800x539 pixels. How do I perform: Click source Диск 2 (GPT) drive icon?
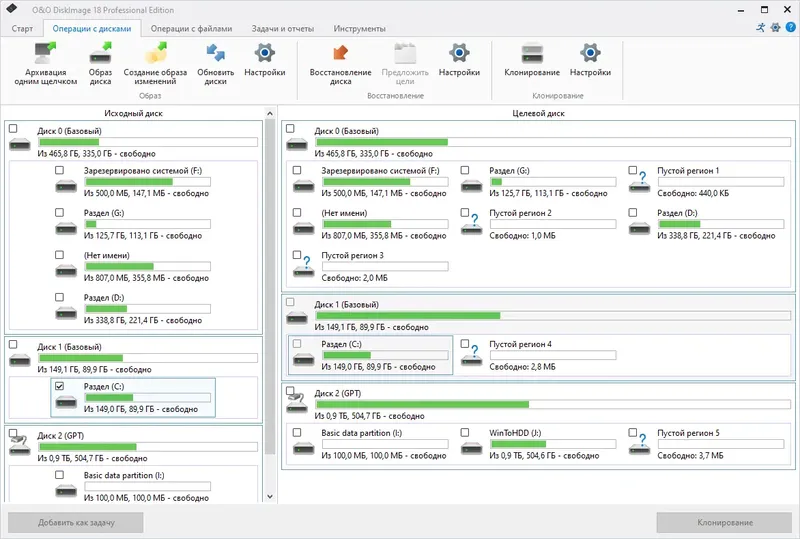coord(19,445)
